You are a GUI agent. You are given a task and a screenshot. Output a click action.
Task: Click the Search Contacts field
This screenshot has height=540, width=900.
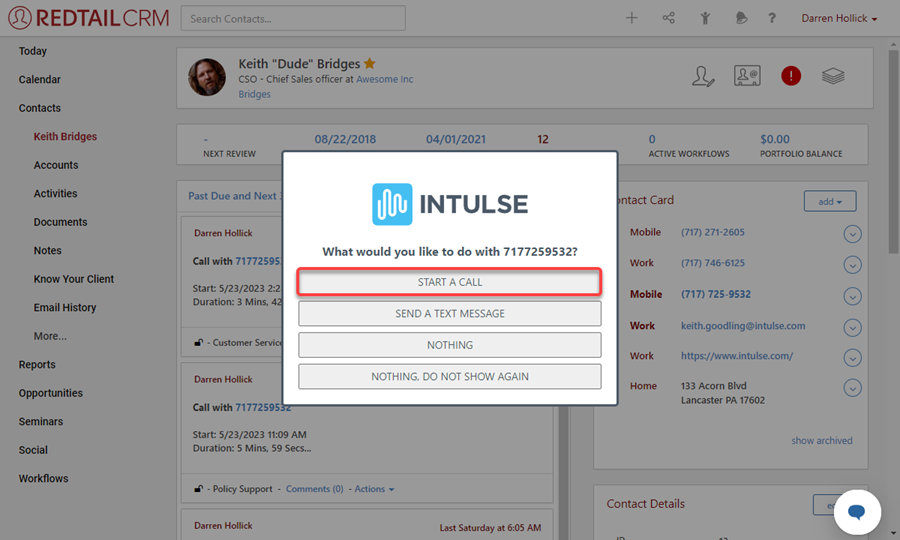pyautogui.click(x=293, y=18)
